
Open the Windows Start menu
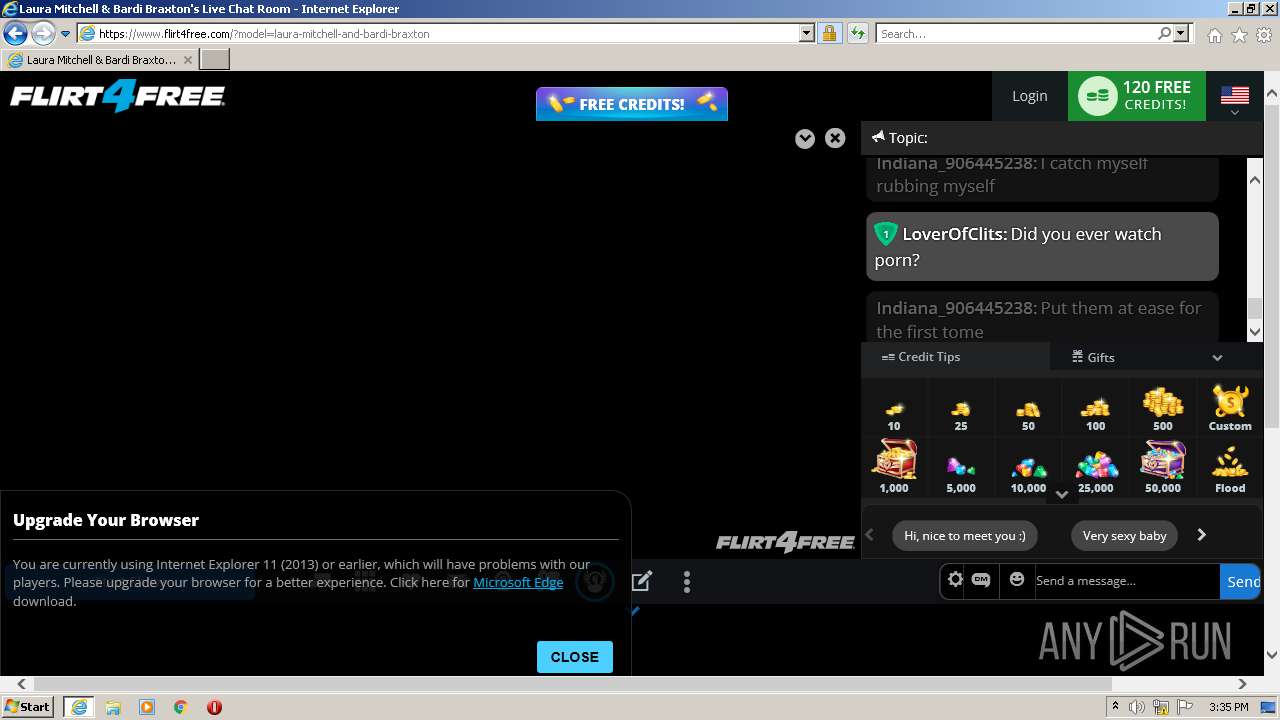[x=28, y=706]
